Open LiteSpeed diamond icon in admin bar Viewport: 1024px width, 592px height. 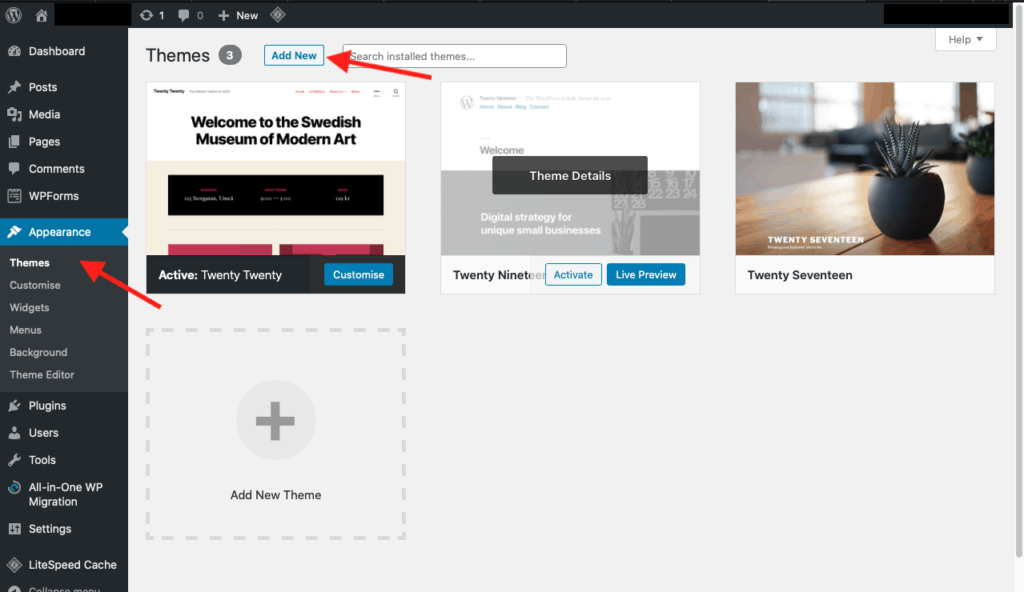click(278, 14)
